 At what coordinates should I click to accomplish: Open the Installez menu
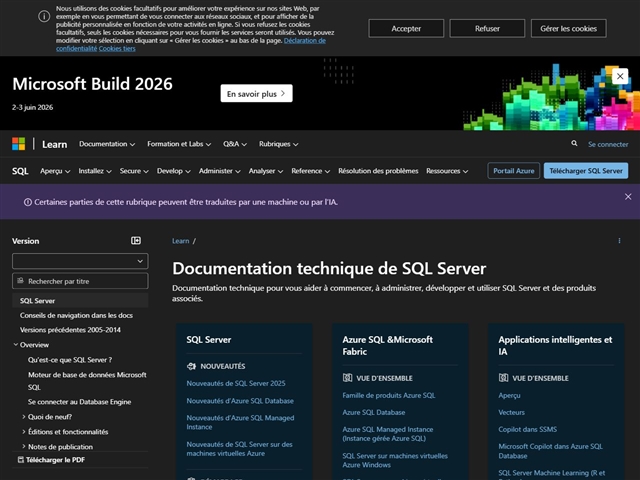(95, 171)
